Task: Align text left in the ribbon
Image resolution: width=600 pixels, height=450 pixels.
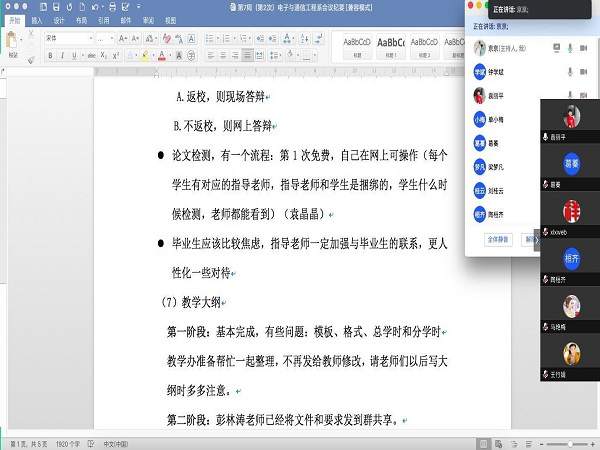Action: [x=211, y=56]
